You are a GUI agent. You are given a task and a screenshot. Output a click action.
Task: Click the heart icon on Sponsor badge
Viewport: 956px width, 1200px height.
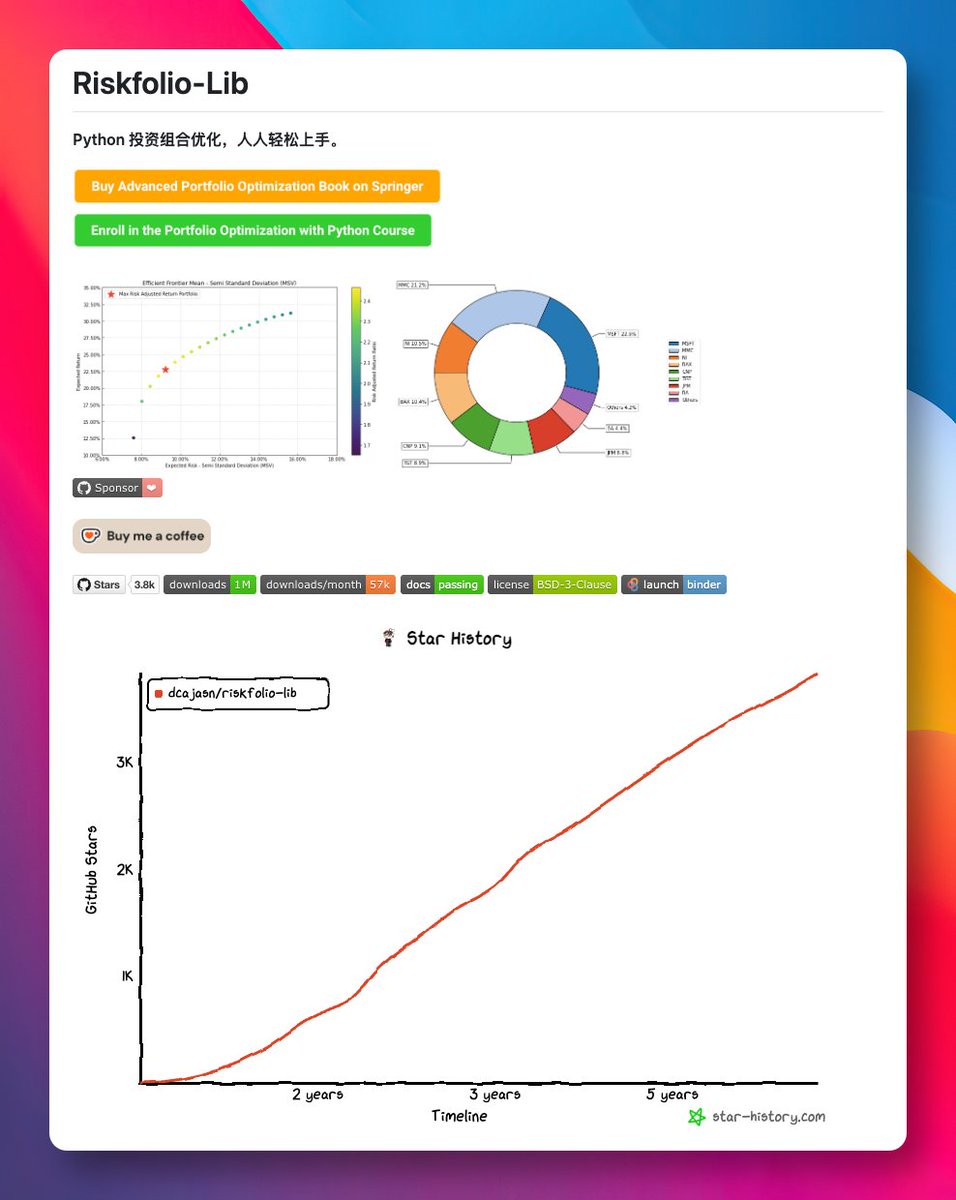click(152, 488)
